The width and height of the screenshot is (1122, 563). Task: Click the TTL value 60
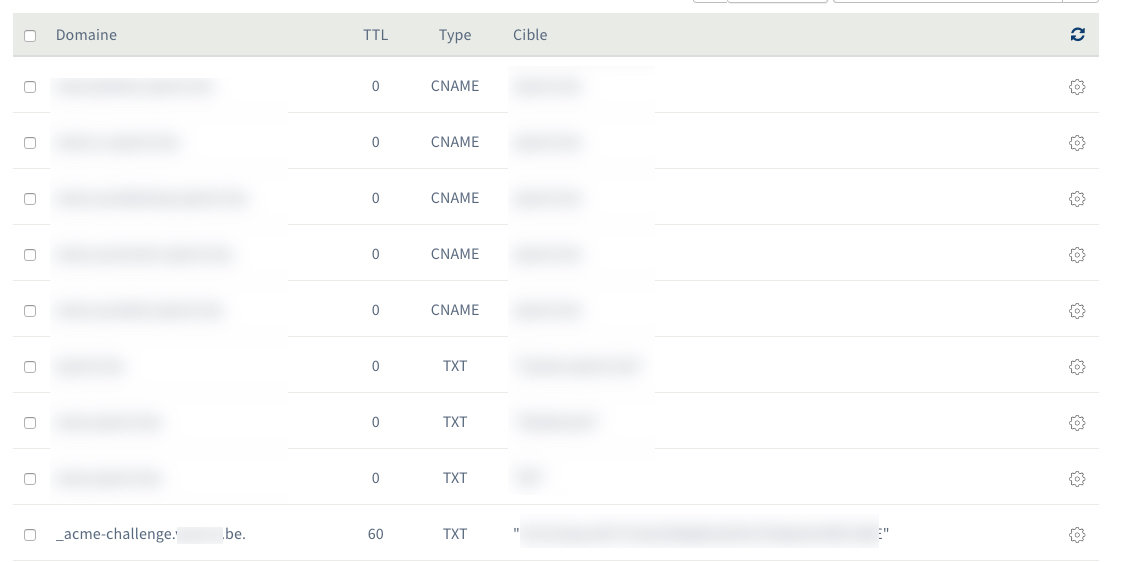coord(375,534)
